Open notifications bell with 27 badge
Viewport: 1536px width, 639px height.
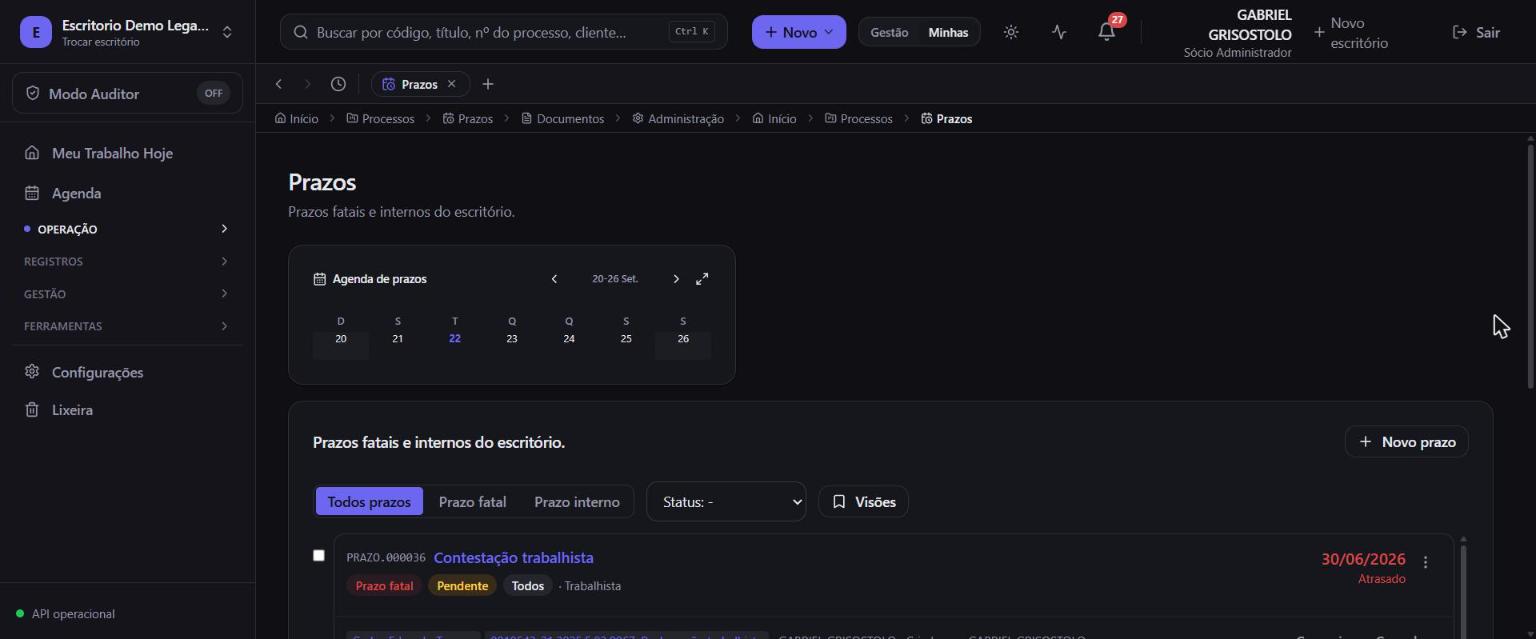[x=1107, y=32]
